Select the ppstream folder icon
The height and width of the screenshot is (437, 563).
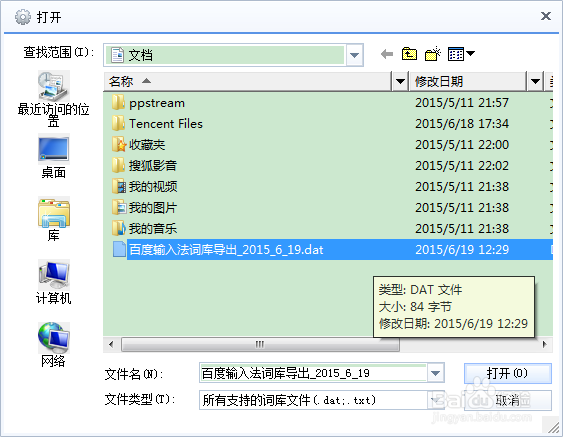point(118,103)
